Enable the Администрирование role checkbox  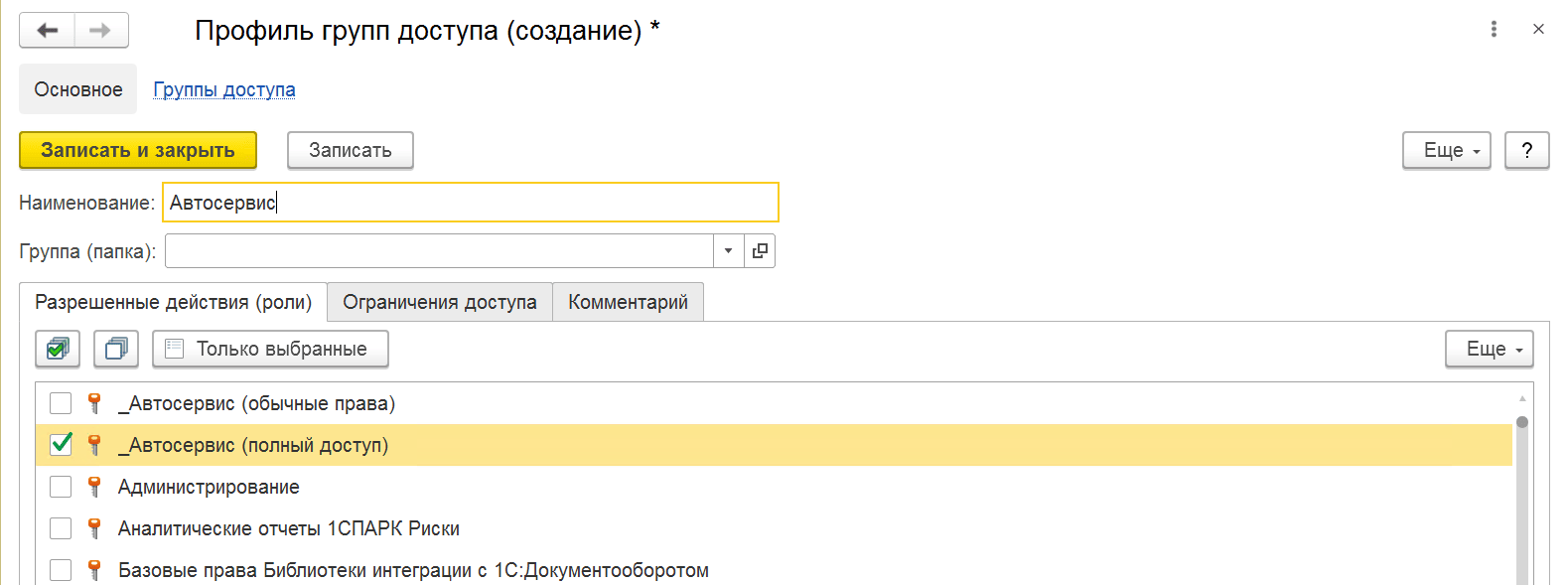click(61, 487)
